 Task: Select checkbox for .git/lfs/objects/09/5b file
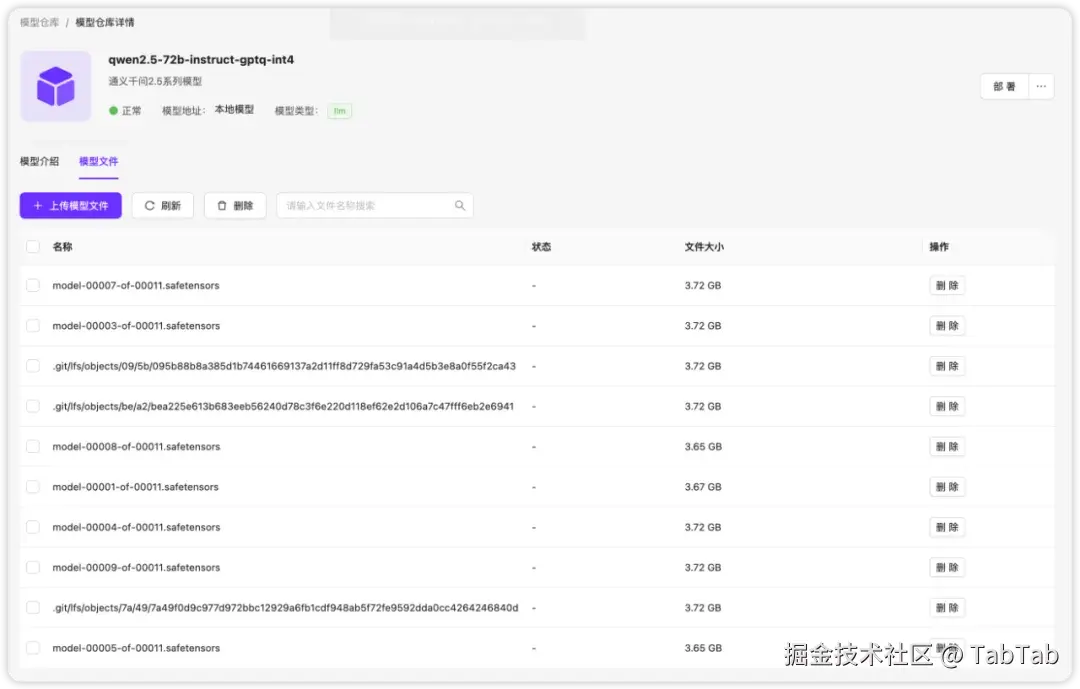pos(32,366)
